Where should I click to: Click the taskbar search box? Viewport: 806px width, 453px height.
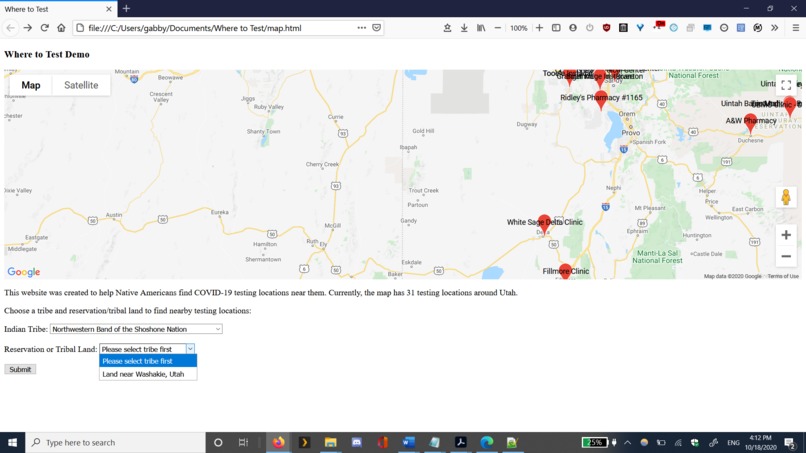115,442
